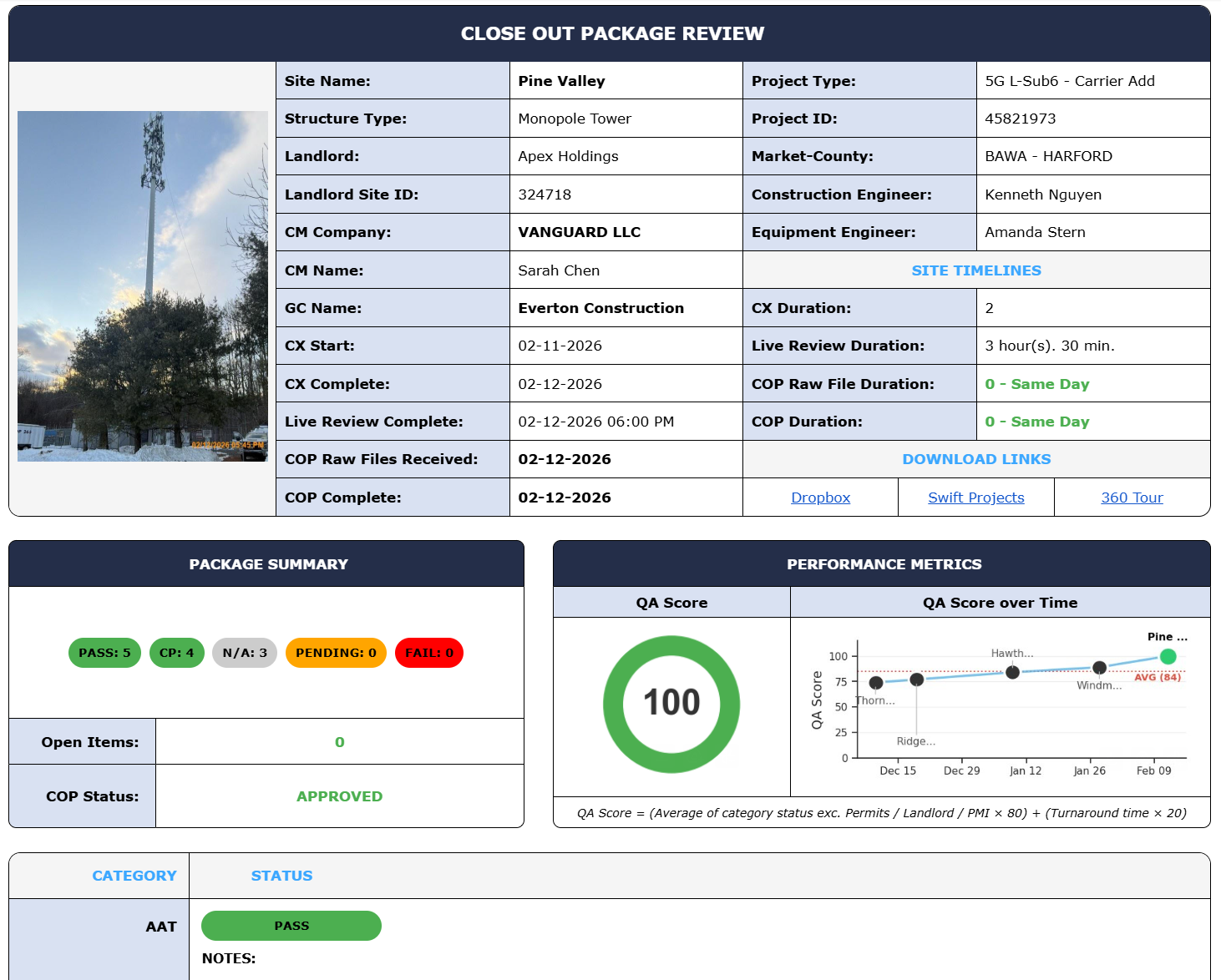Launch the 360 Tour link
The height and width of the screenshot is (980, 1221).
pos(1132,497)
